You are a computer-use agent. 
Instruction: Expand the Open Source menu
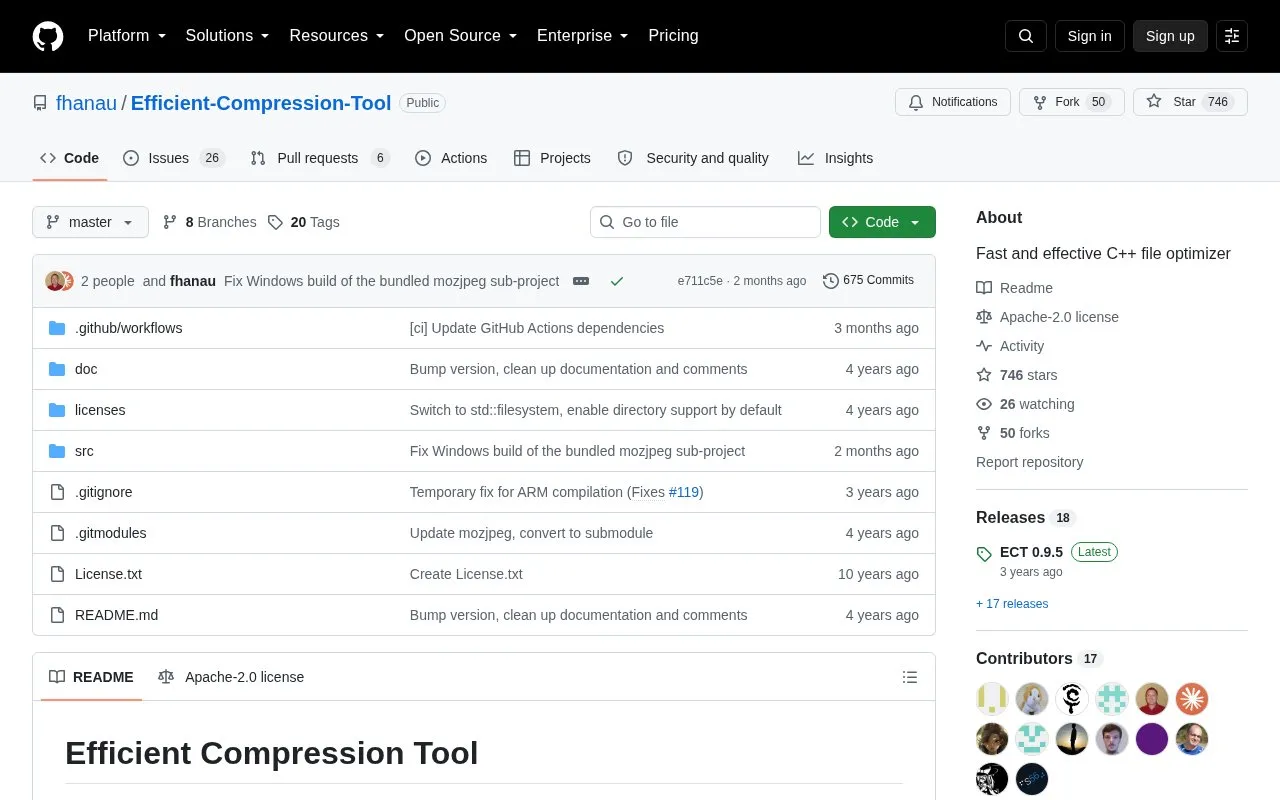461,36
